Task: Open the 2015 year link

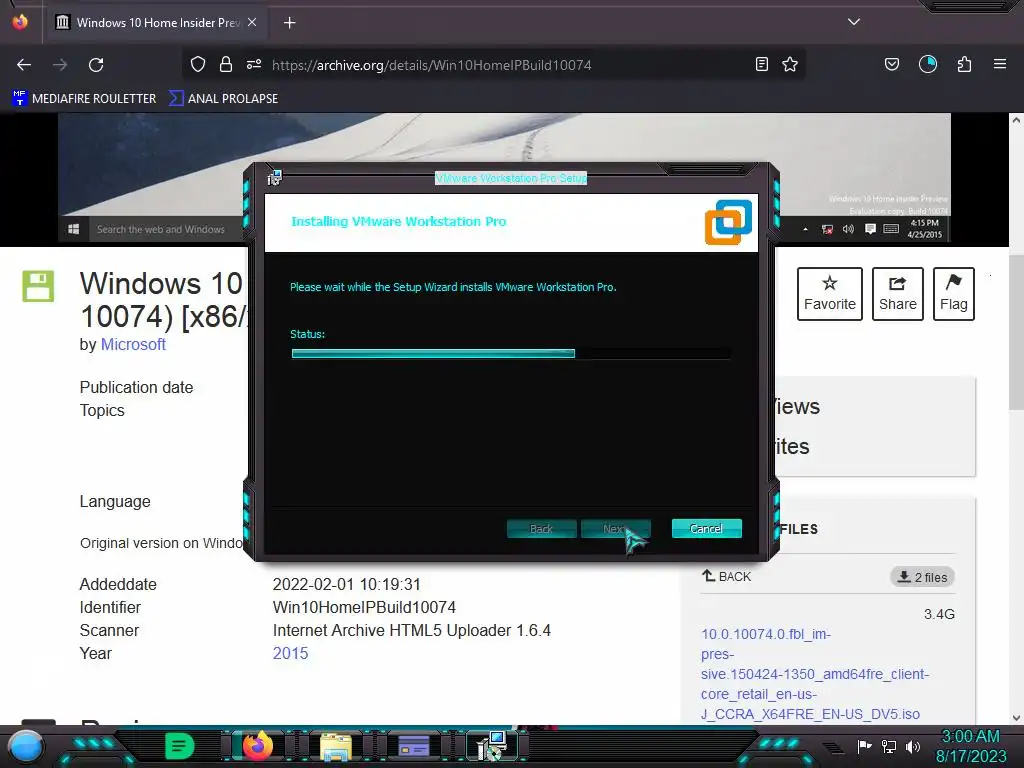Action: pos(291,653)
